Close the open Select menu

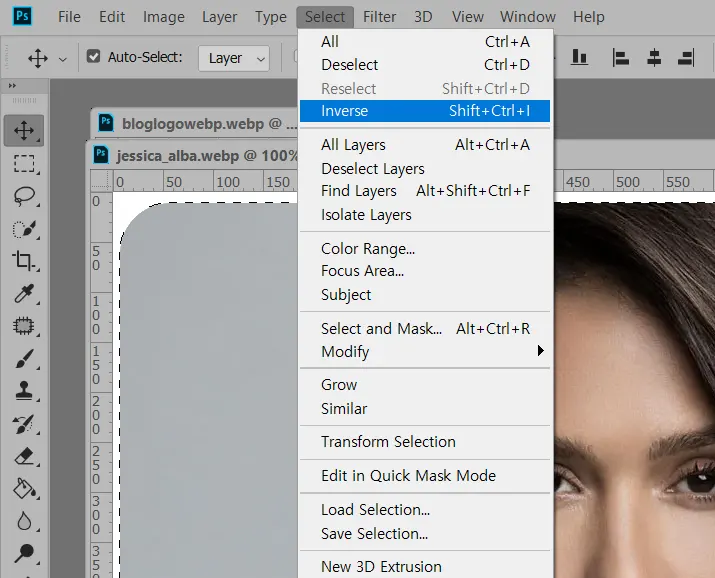pyautogui.click(x=325, y=17)
